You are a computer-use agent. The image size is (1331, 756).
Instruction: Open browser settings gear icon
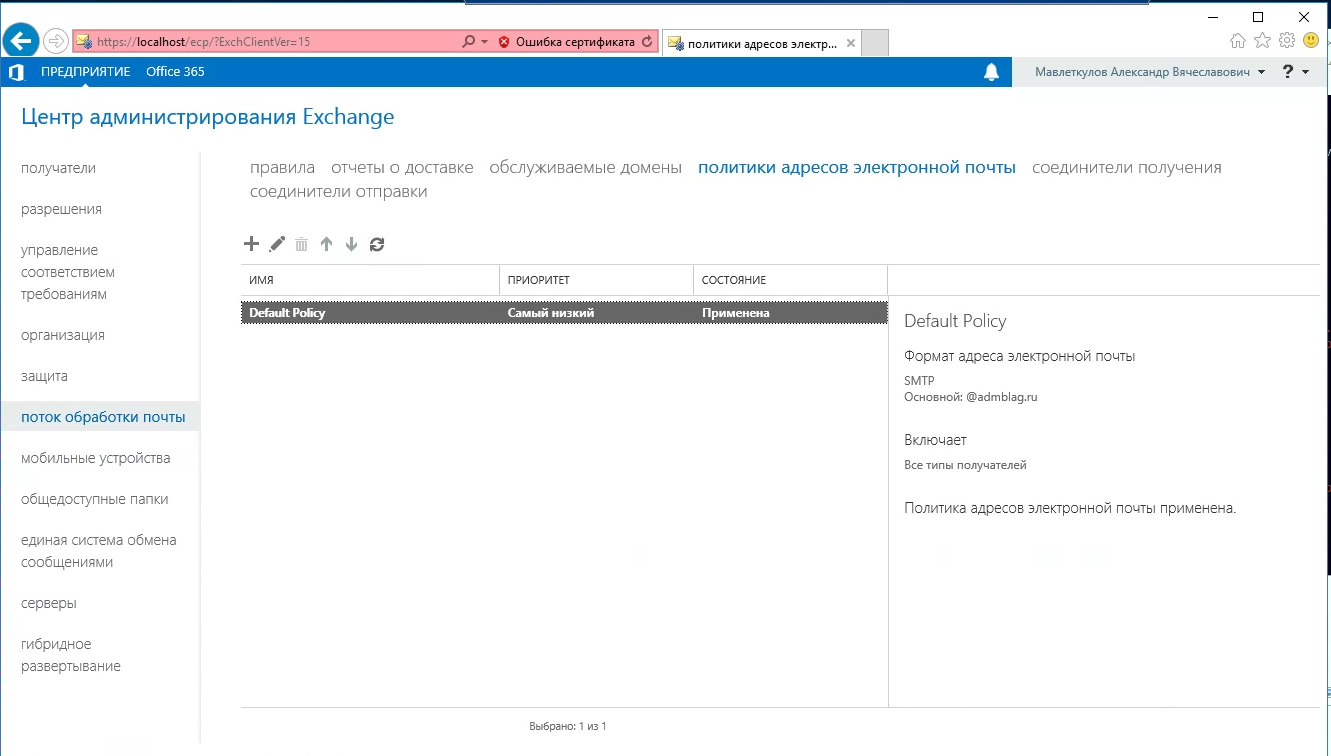[1287, 41]
